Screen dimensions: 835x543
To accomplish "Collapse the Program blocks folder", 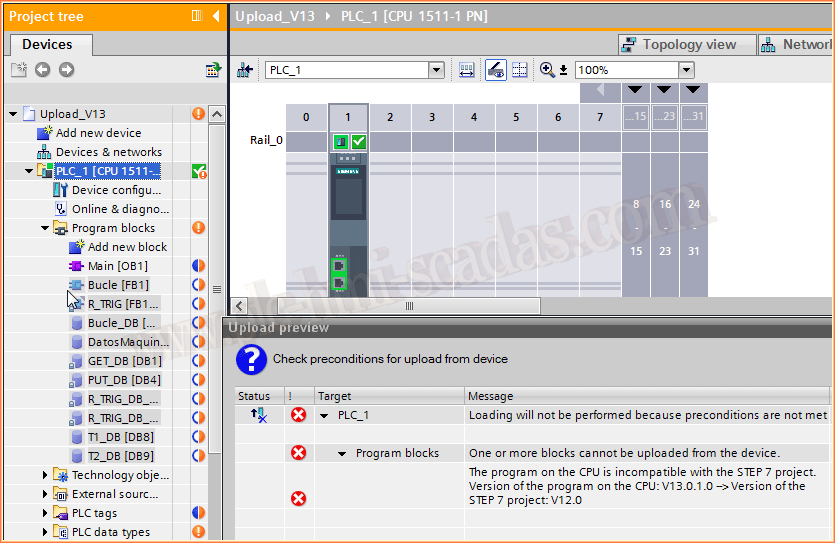I will click(x=45, y=228).
